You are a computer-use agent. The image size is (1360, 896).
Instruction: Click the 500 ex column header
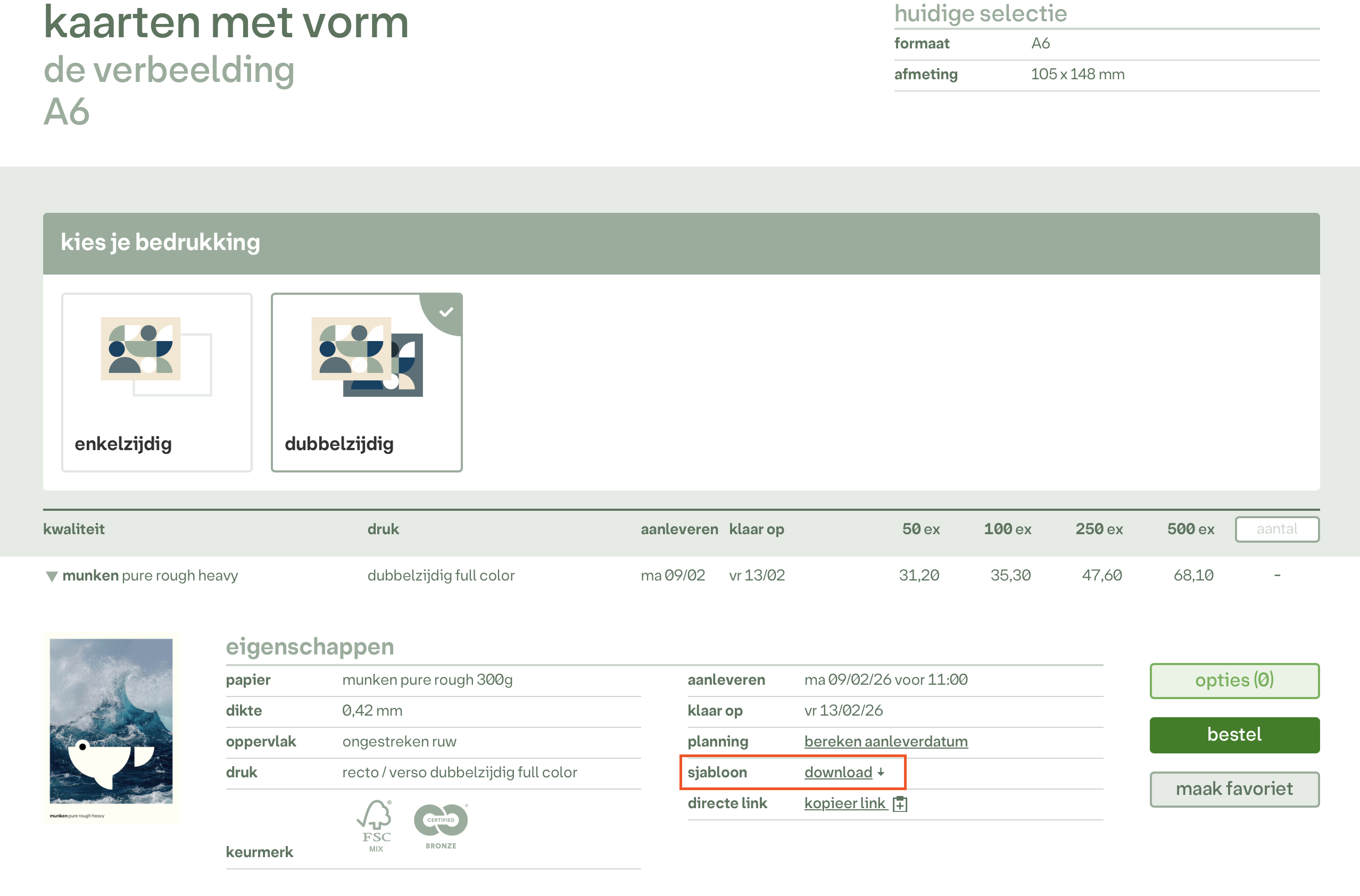click(x=1190, y=529)
